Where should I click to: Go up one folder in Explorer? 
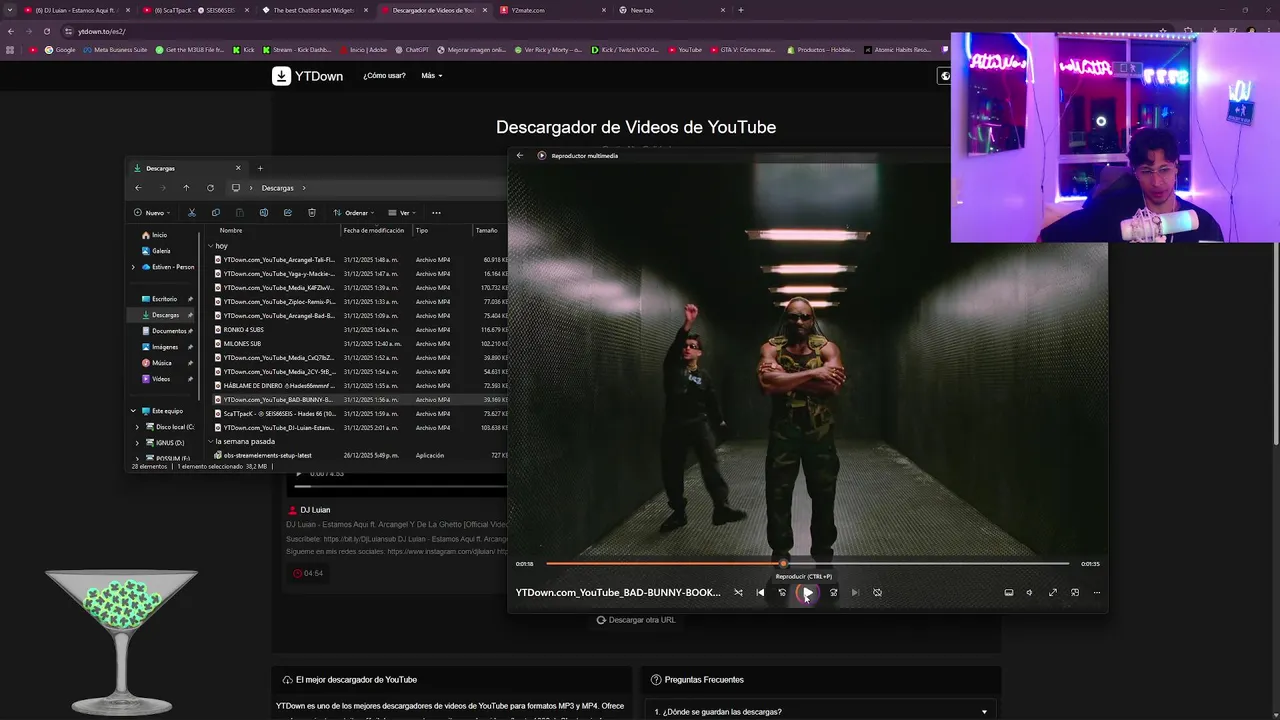point(186,187)
